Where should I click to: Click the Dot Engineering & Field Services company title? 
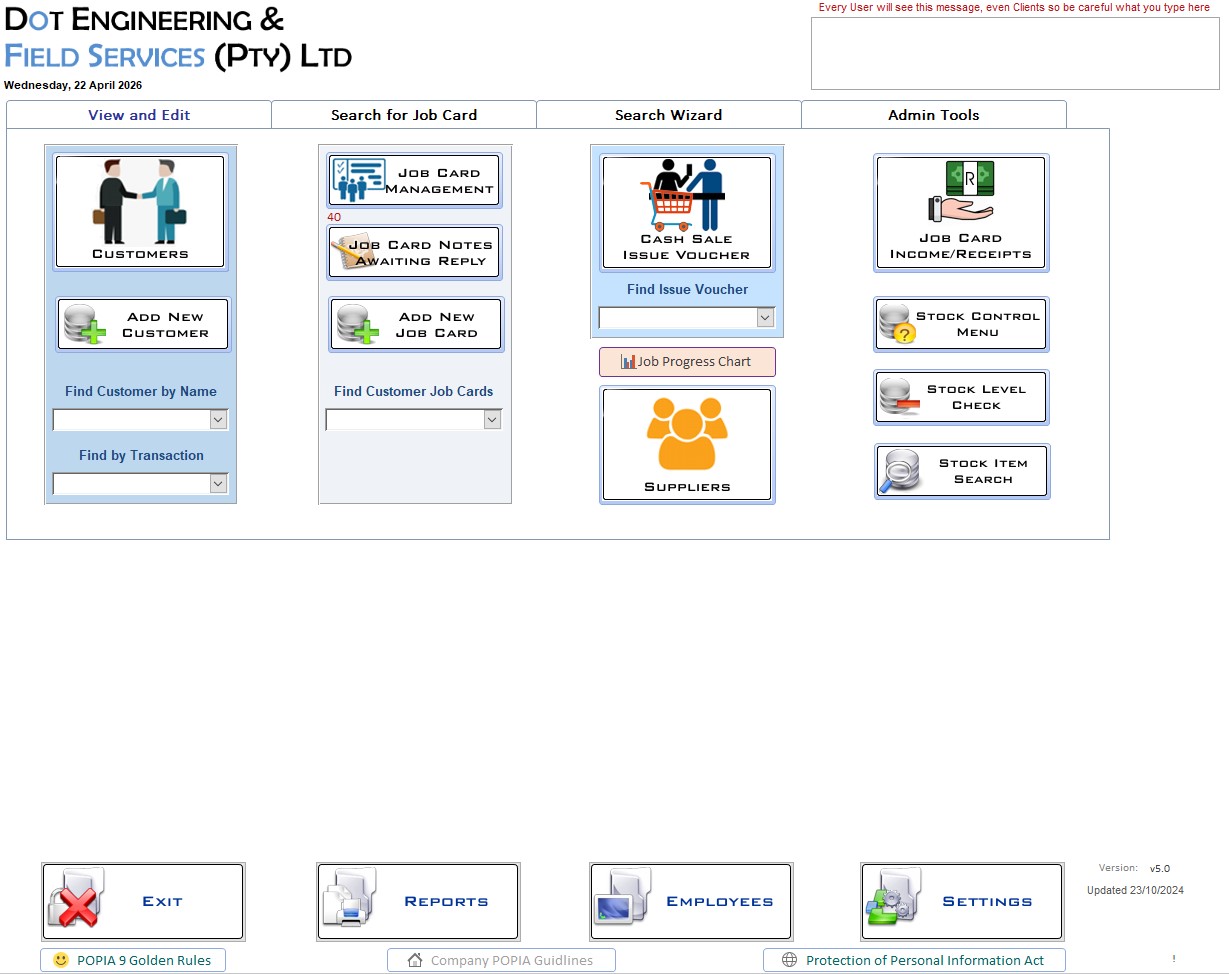click(178, 37)
